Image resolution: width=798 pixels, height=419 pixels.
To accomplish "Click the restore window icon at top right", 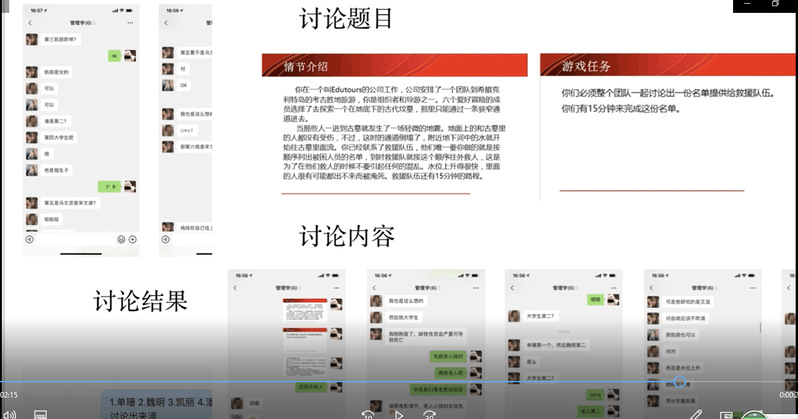I will [775, 5].
